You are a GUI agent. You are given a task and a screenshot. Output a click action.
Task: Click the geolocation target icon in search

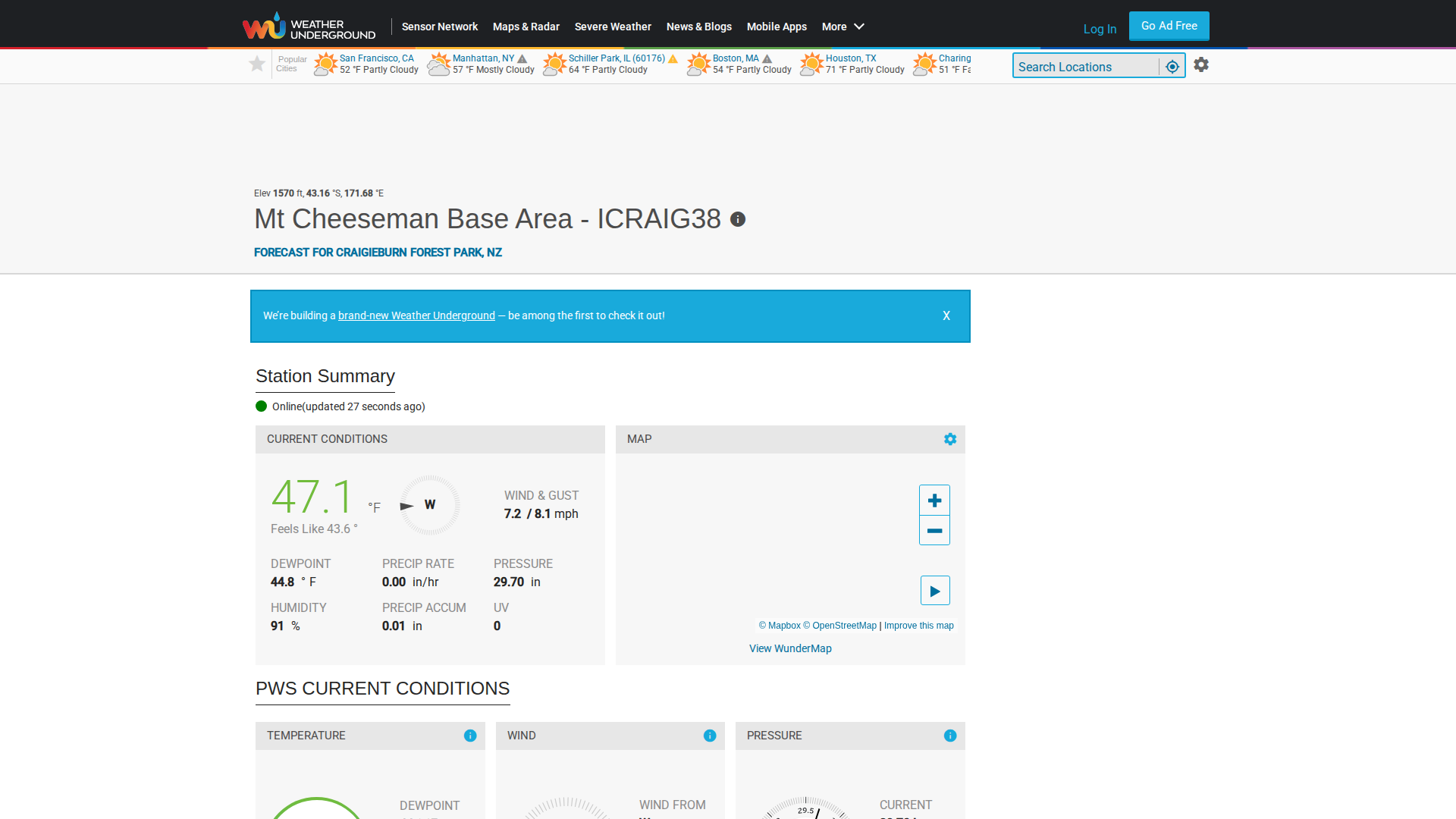coord(1172,67)
